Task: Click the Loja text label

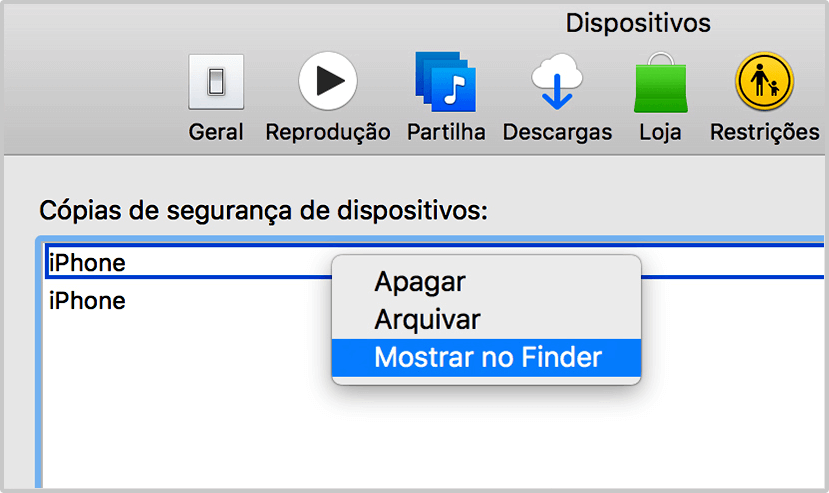Action: point(659,132)
